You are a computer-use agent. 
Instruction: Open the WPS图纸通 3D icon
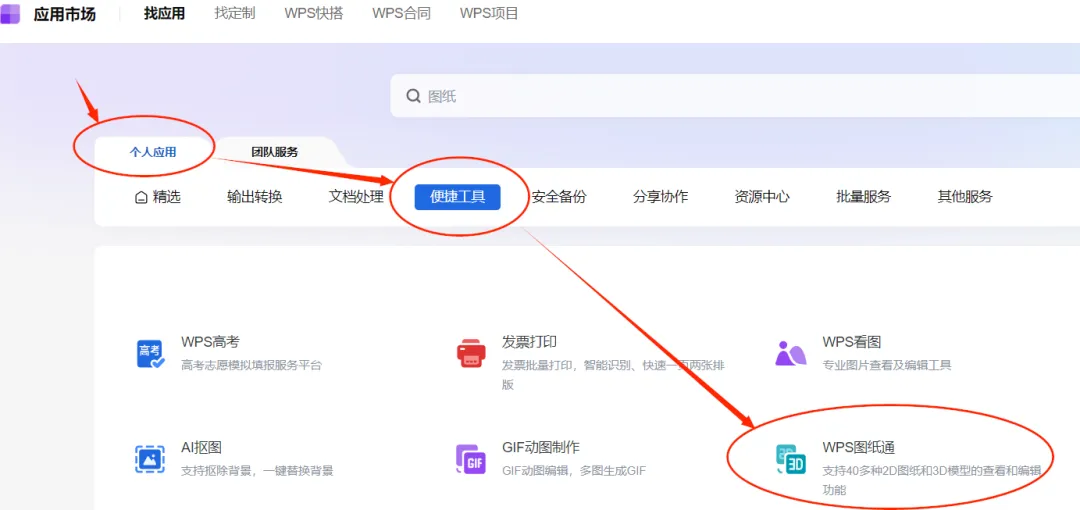(x=791, y=459)
